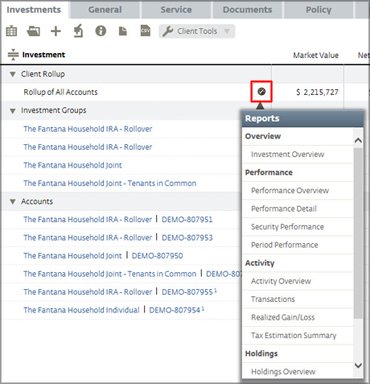Open the Transactions report
The width and height of the screenshot is (370, 384).
(x=273, y=299)
